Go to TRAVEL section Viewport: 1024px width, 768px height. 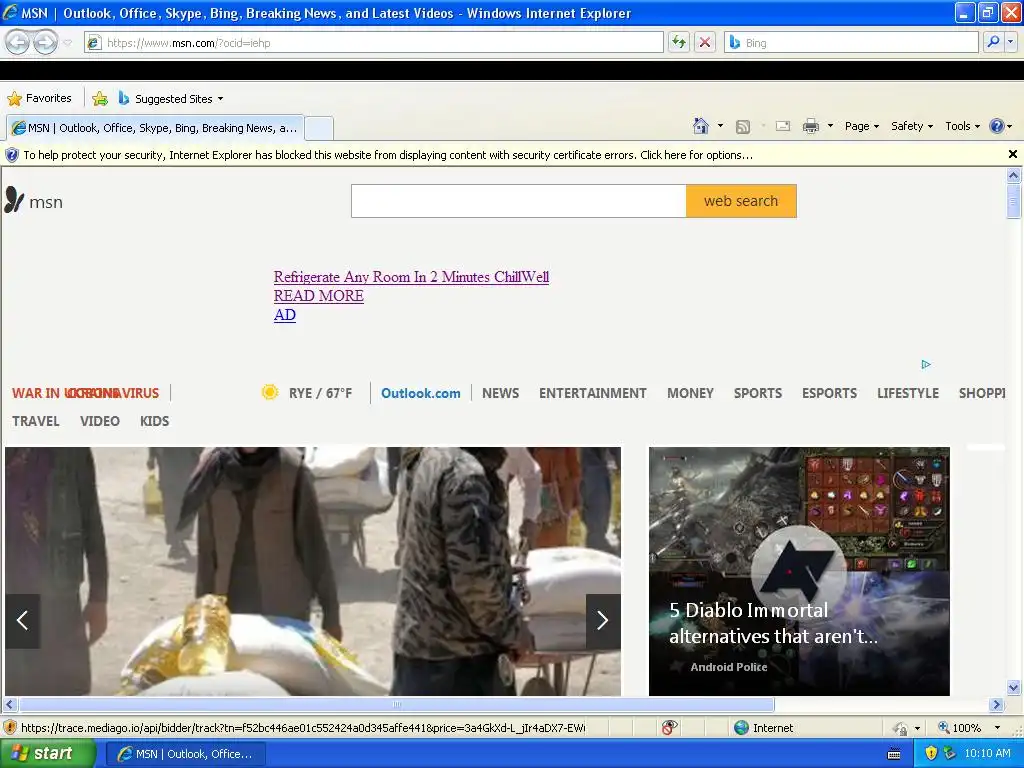tap(36, 421)
